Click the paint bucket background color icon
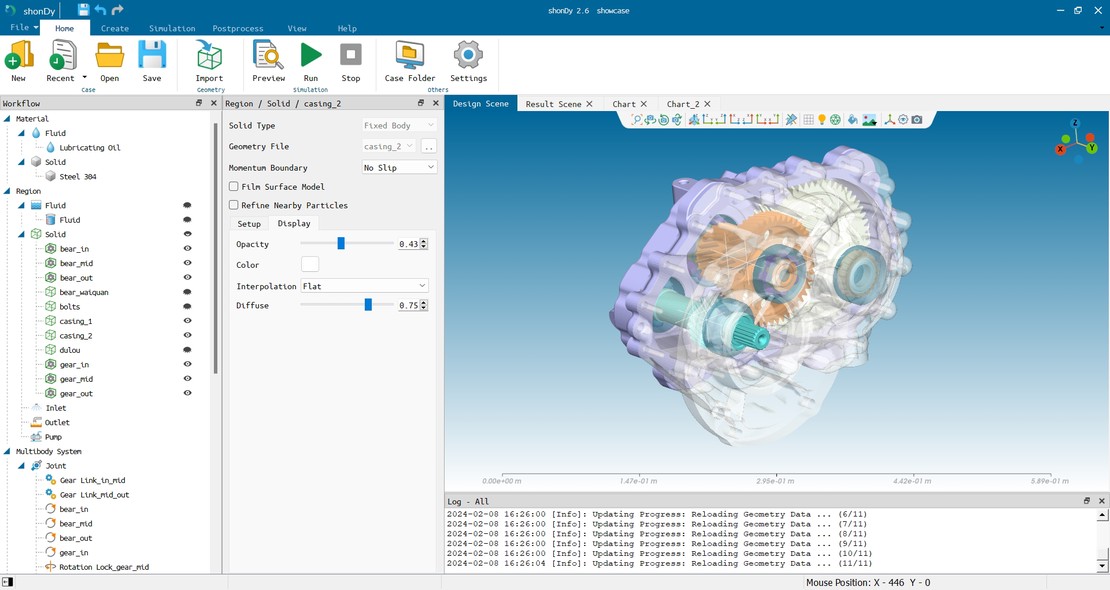Viewport: 1110px width, 590px height. [852, 120]
